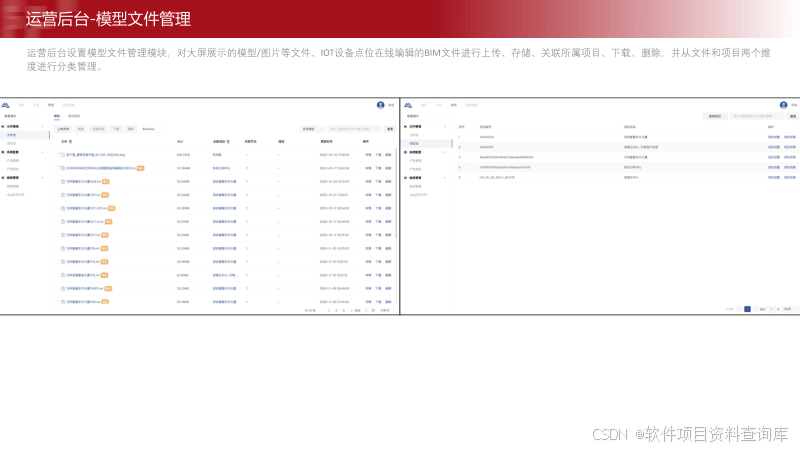Tick the checkbox for the 2020-12-29 file row
Image resolution: width=800 pixels, height=450 pixels.
(x=58, y=181)
